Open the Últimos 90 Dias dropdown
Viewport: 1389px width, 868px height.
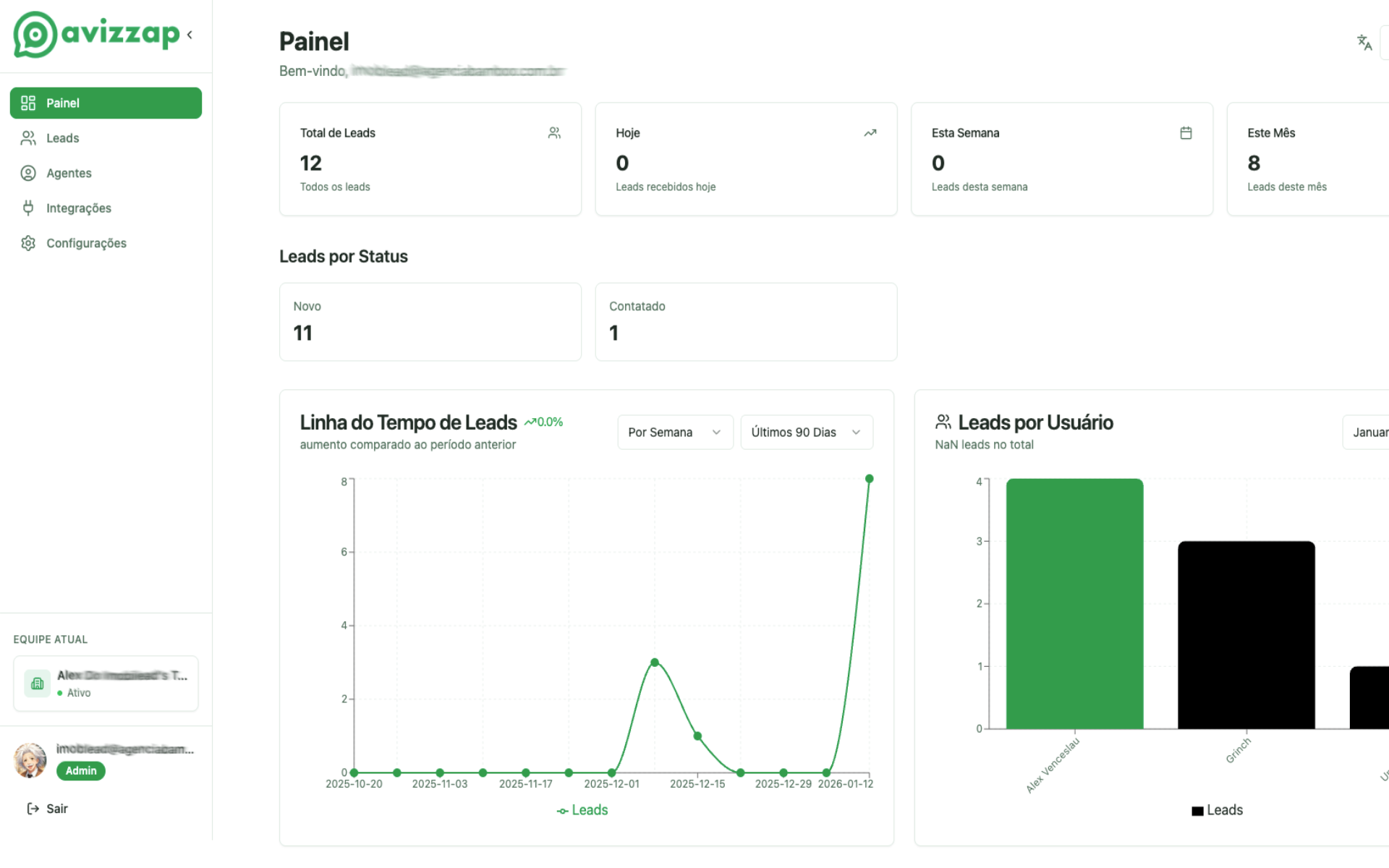pyautogui.click(x=806, y=432)
